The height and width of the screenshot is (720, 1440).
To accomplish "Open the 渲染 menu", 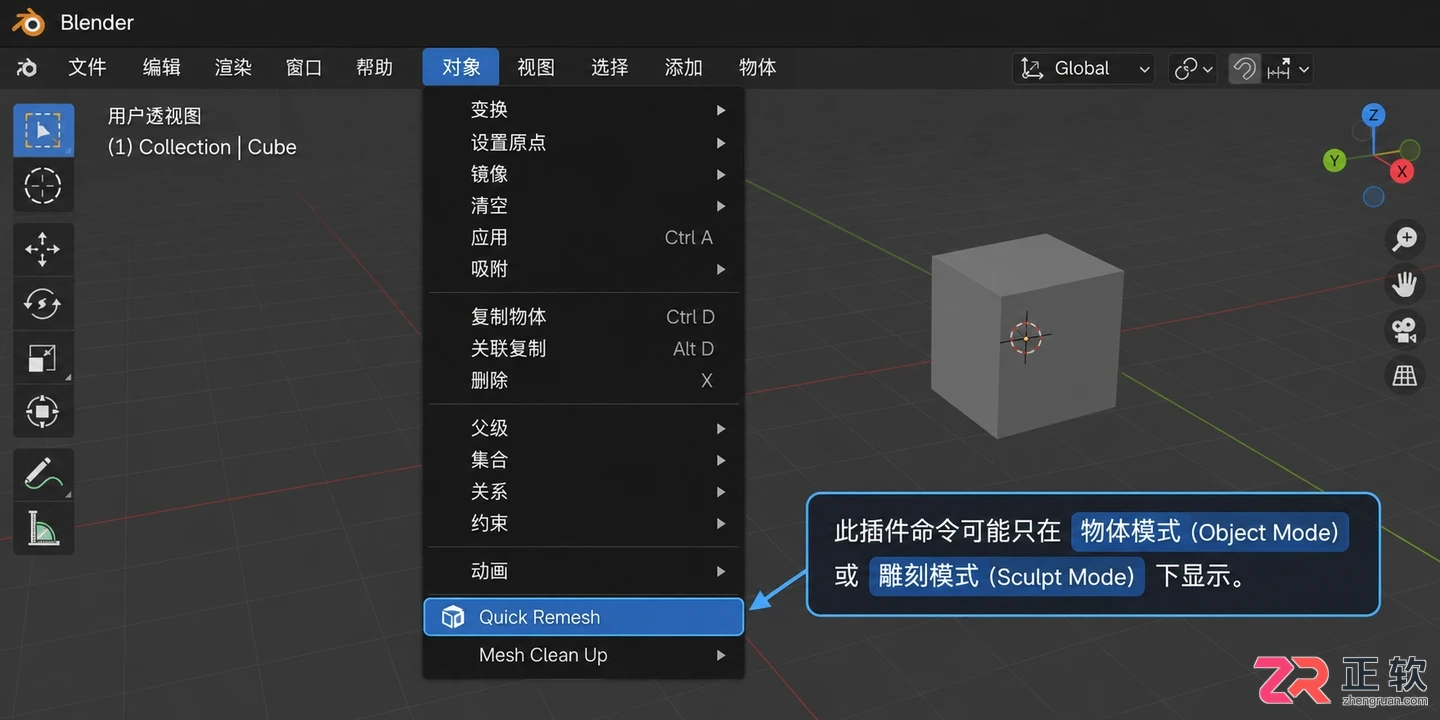I will click(x=233, y=68).
